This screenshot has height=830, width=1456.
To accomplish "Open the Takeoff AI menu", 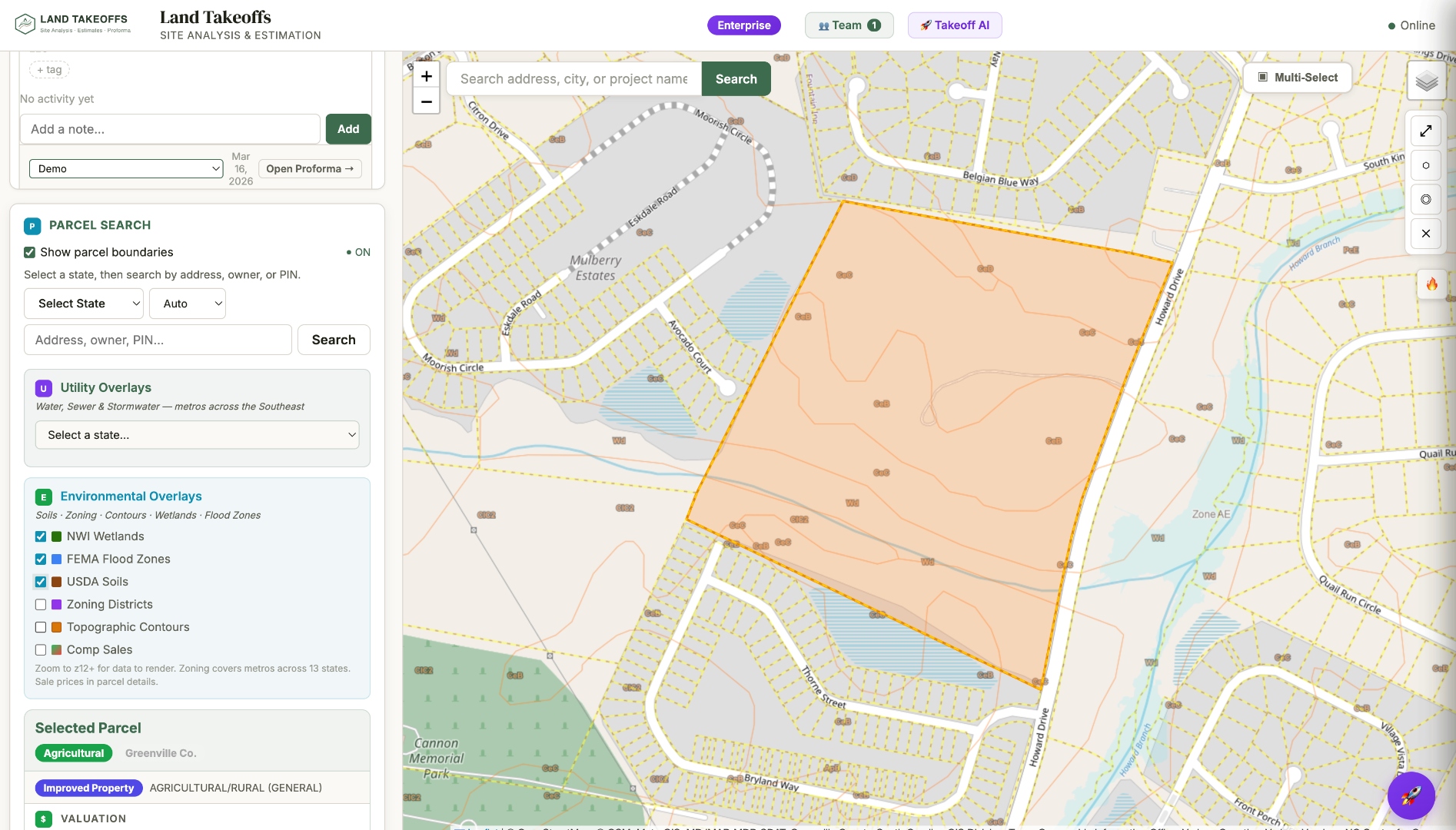I will coord(954,25).
